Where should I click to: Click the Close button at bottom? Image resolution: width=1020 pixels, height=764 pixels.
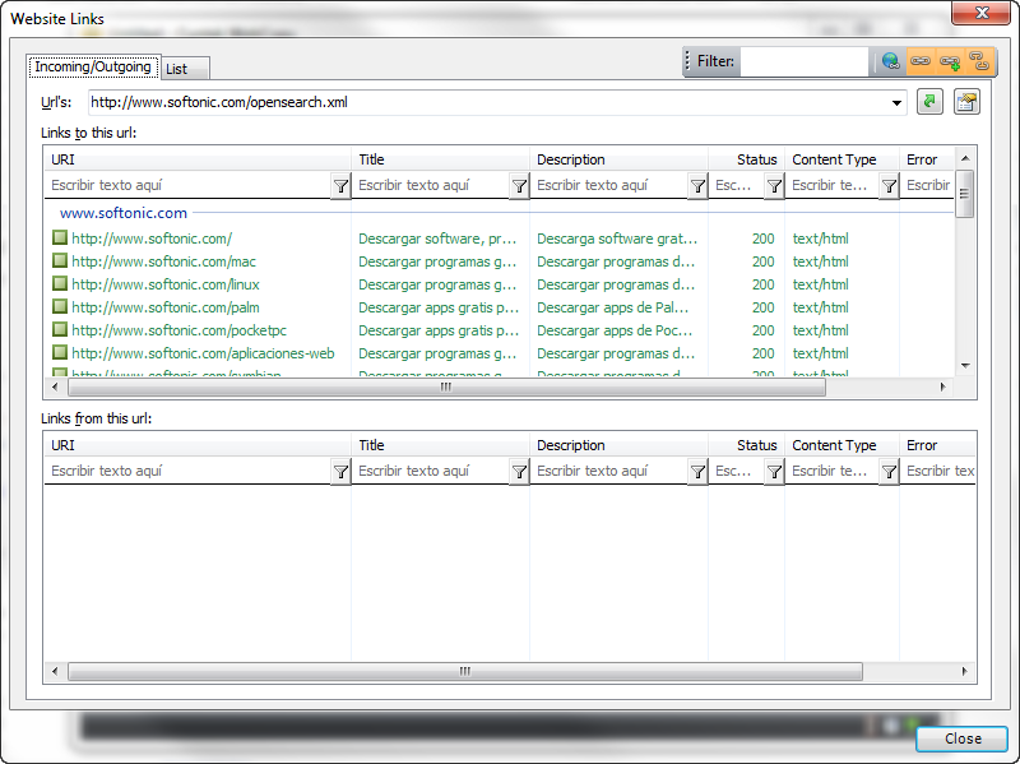962,739
